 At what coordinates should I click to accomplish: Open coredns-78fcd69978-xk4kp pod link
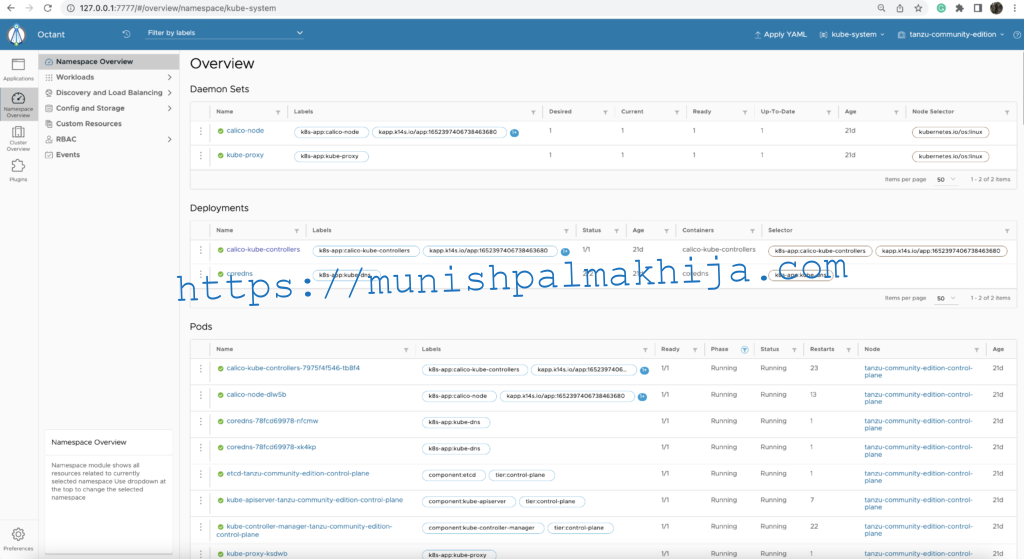point(271,447)
